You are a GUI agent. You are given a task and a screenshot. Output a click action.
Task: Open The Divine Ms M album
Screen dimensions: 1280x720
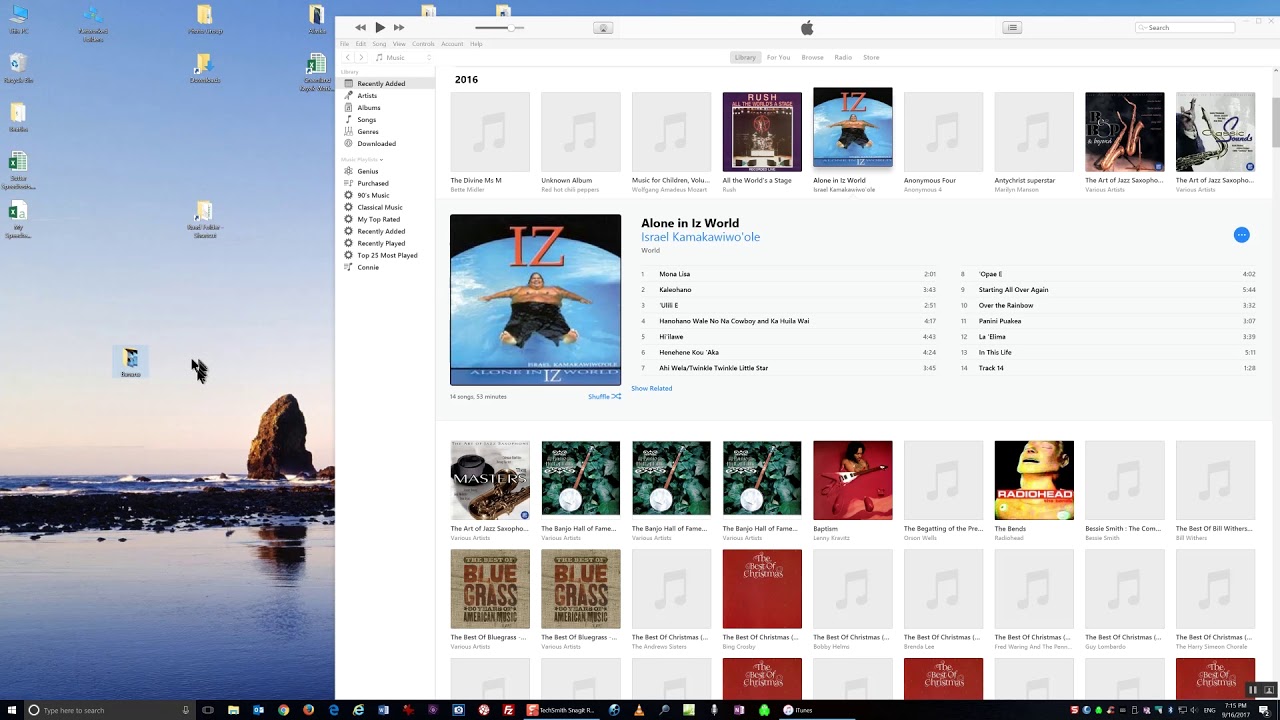pos(490,132)
